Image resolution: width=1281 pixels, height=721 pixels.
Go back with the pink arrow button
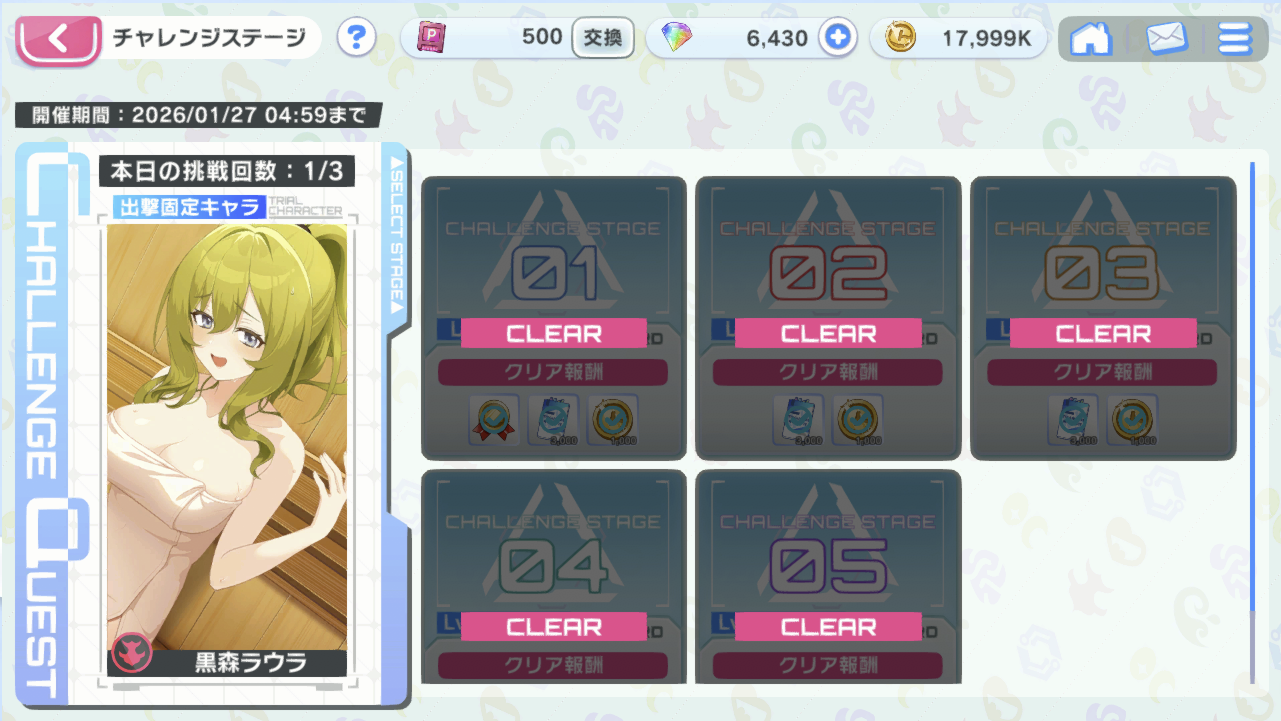pyautogui.click(x=58, y=39)
